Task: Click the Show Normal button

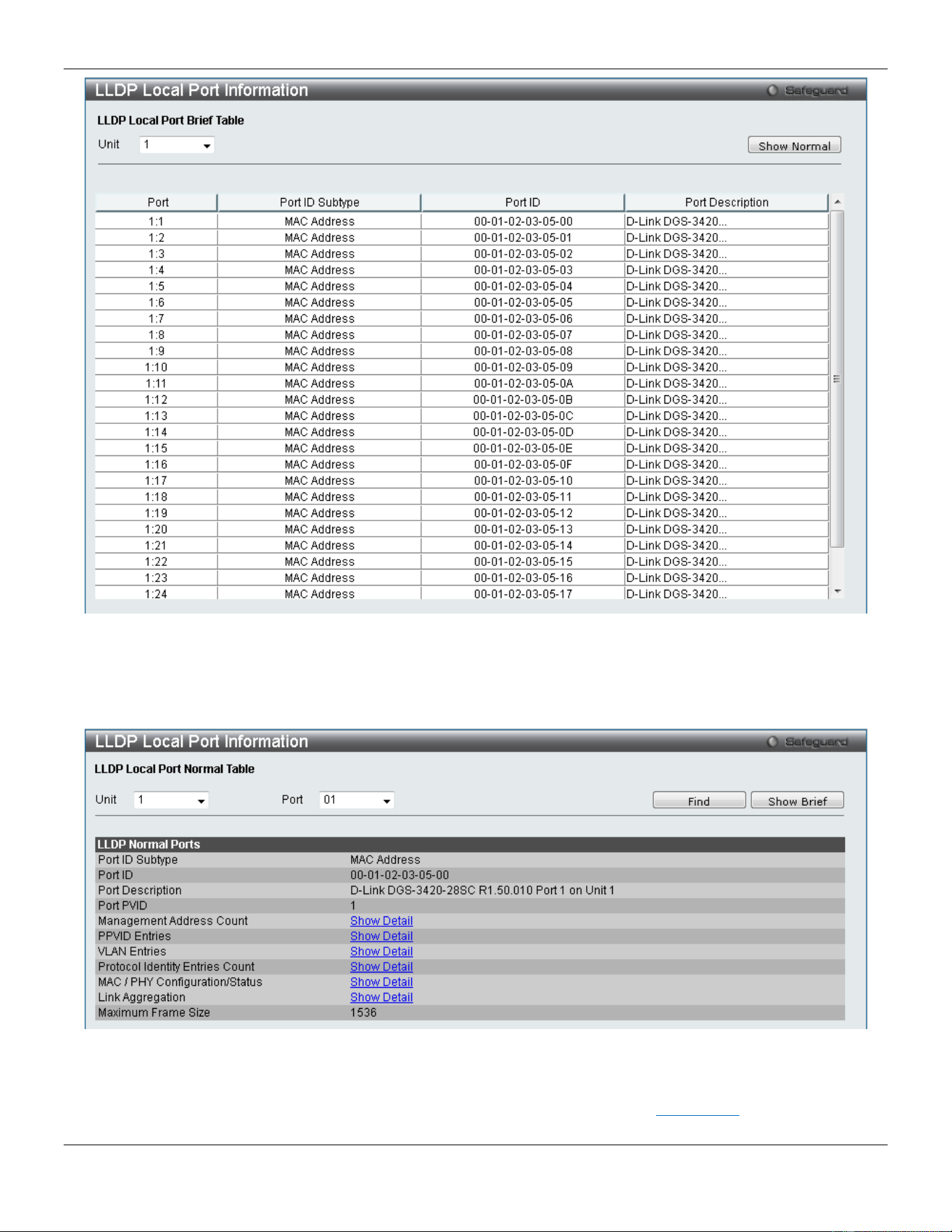Action: click(x=795, y=146)
